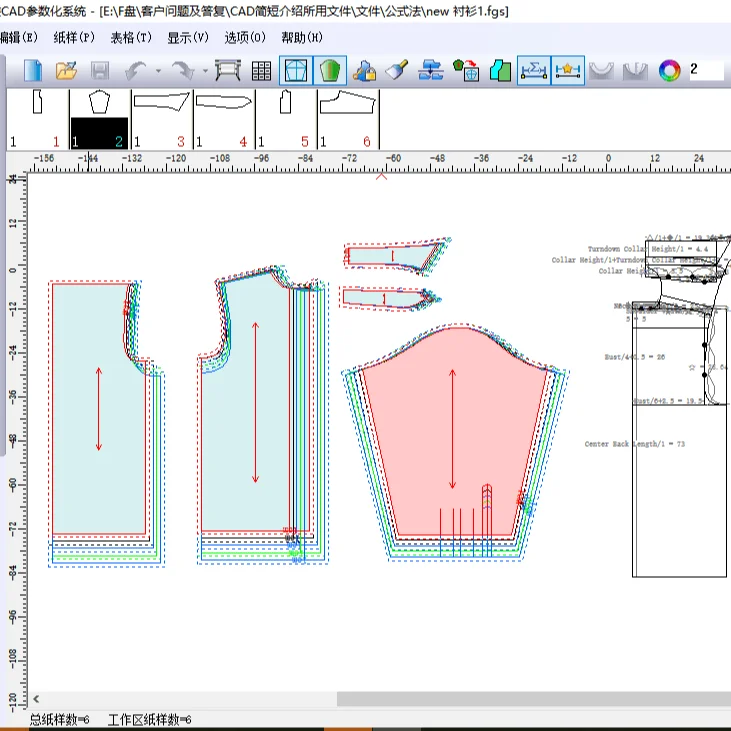
Task: Select pattern thumbnail number 6
Action: (x=348, y=119)
